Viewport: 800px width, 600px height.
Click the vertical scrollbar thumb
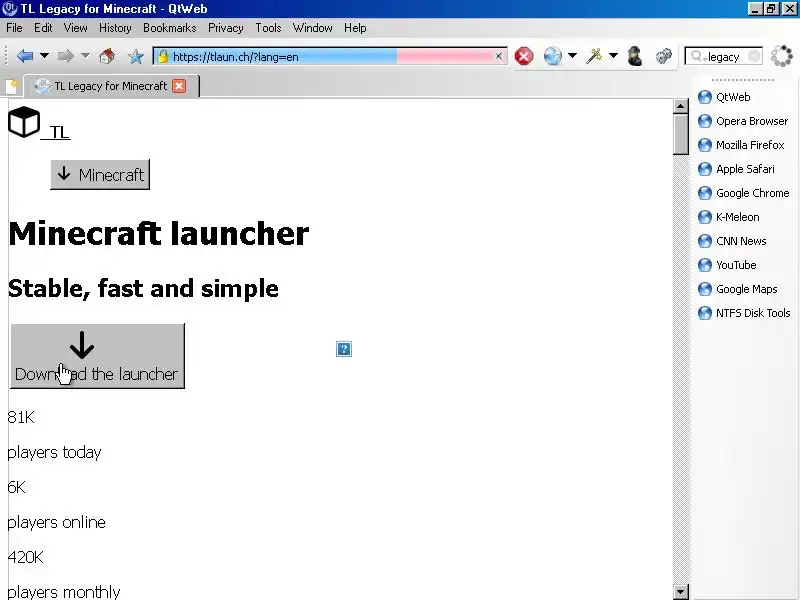coord(681,134)
